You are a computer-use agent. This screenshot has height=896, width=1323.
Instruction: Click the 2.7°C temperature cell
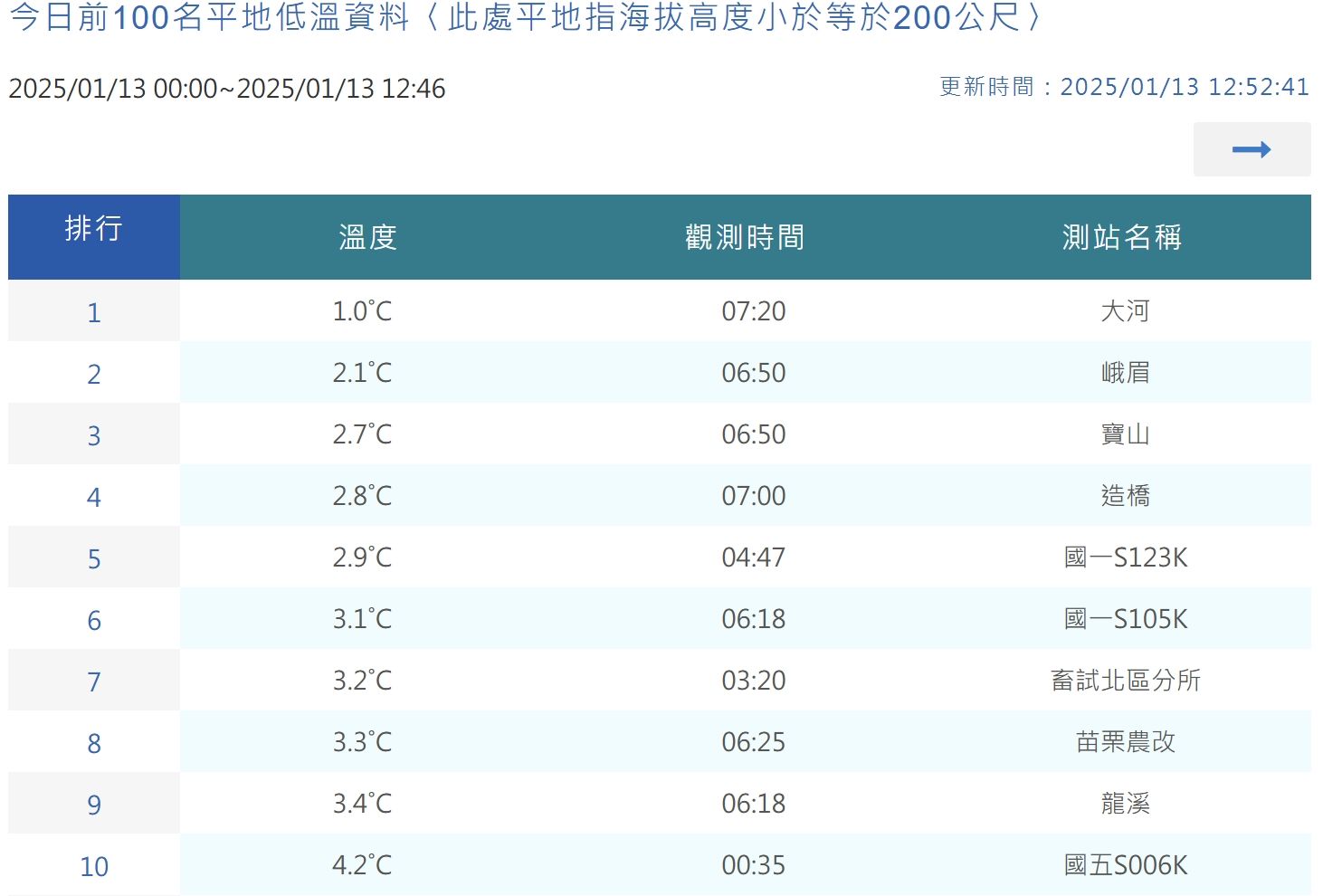362,434
